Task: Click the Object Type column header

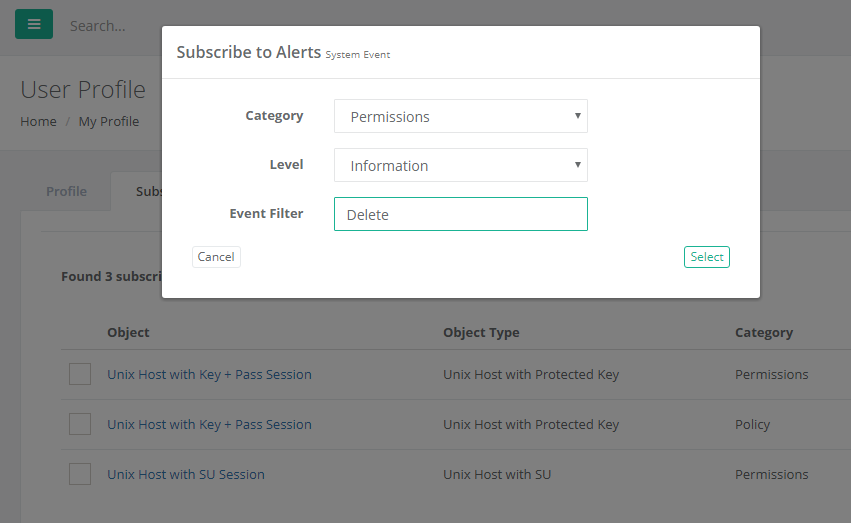Action: click(x=481, y=332)
